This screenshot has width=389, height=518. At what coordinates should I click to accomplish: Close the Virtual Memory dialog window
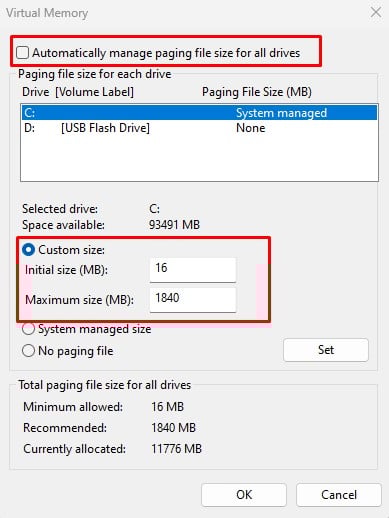point(376,13)
